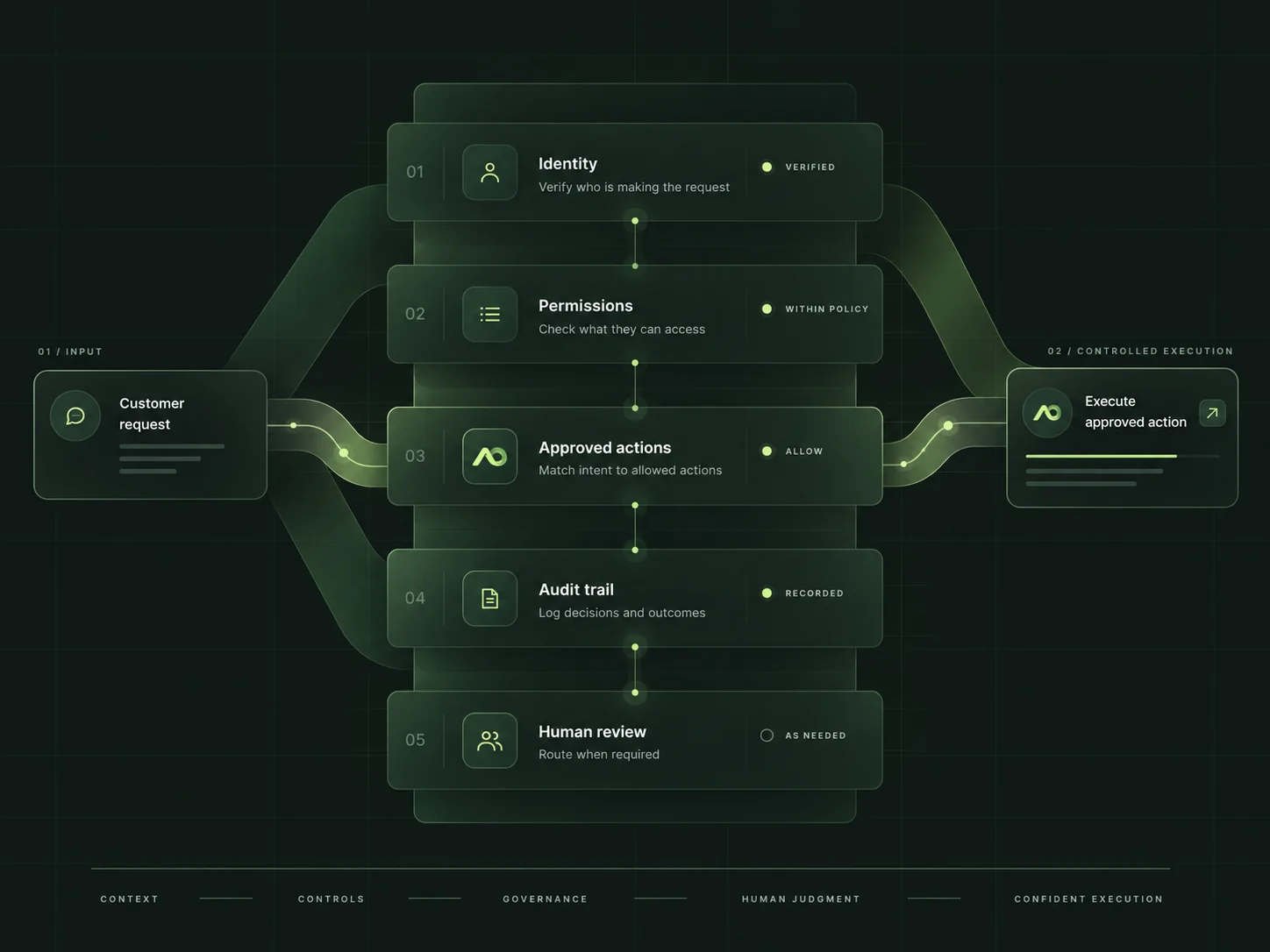
Task: Click the RECORDED status dot
Action: (767, 593)
